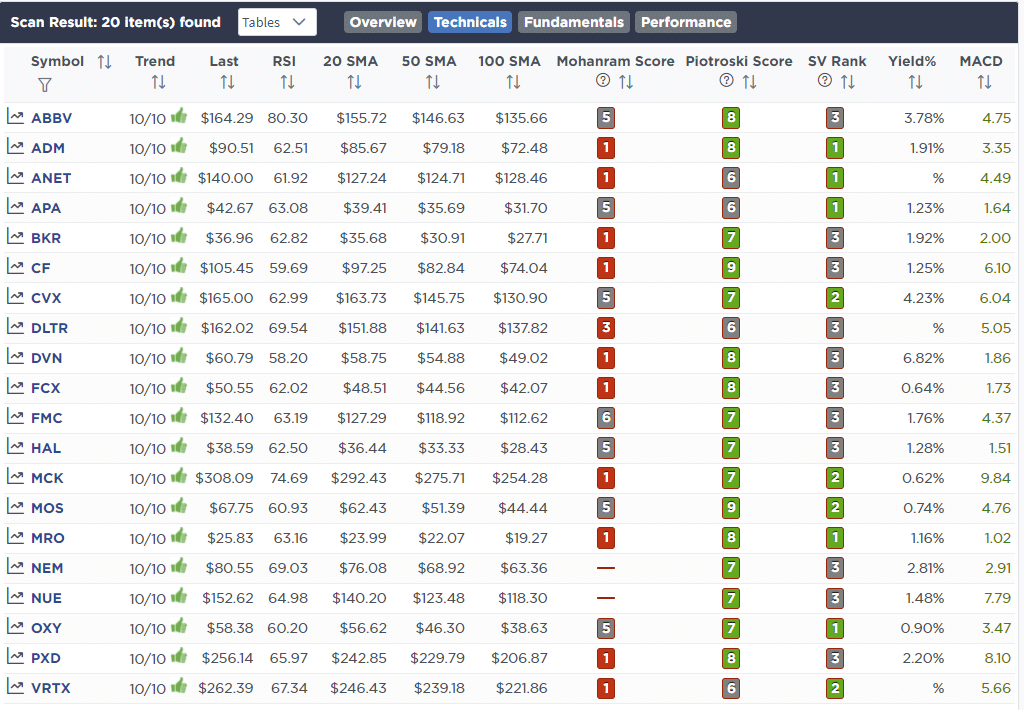The height and width of the screenshot is (710, 1024).
Task: Switch to the Overview tab
Action: click(383, 22)
